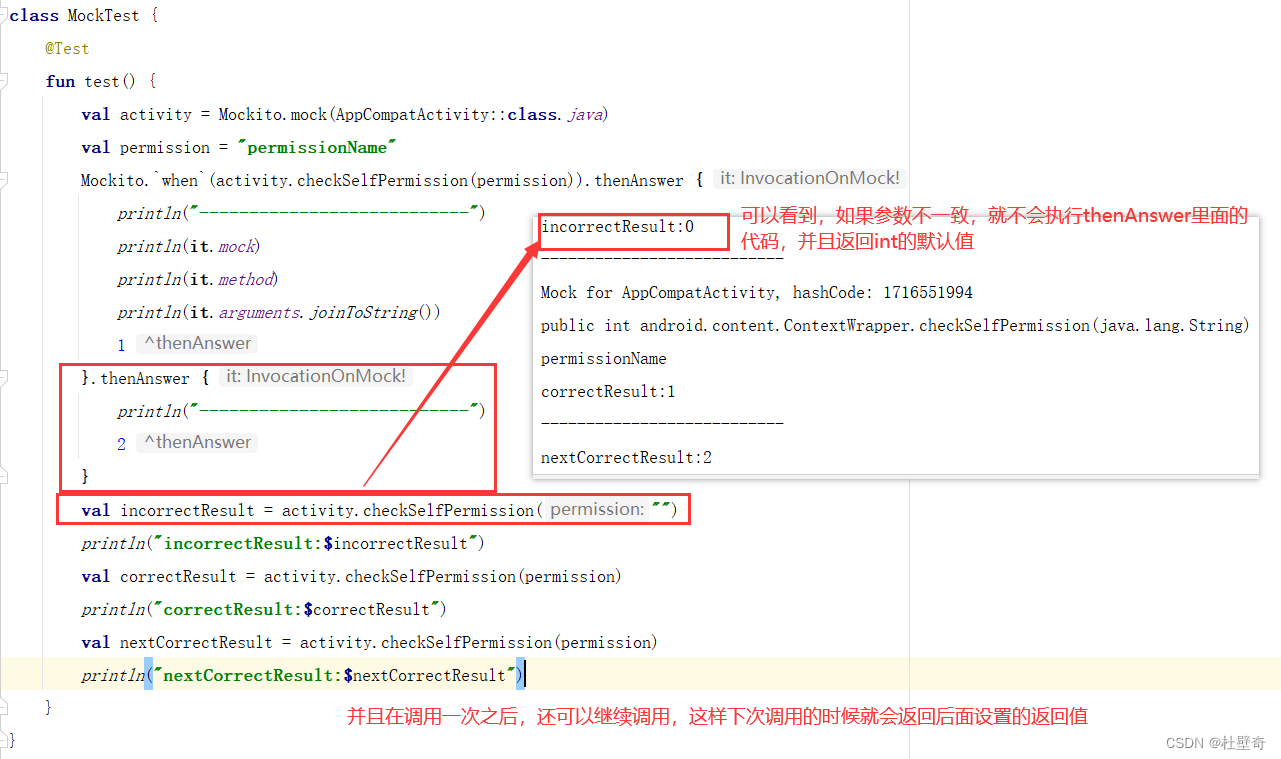Click the println(it.method) line
Screen dimensions: 1281x759
point(197,279)
